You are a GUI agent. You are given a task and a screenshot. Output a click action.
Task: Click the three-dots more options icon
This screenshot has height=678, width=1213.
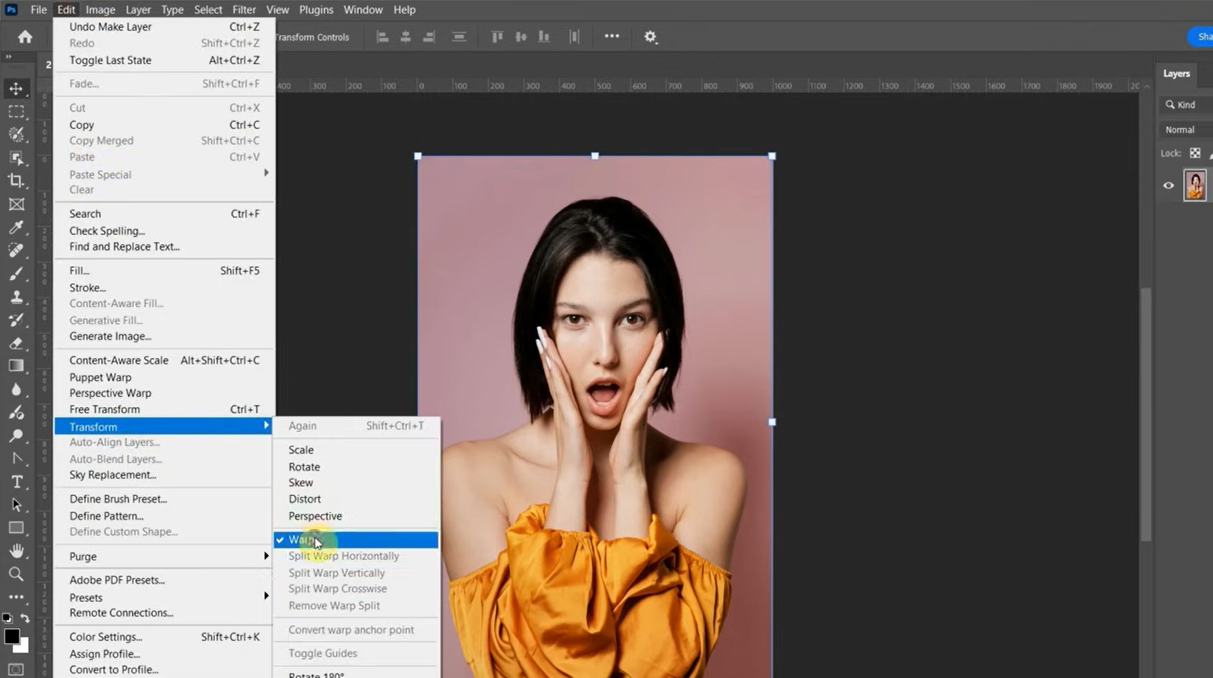[612, 36]
